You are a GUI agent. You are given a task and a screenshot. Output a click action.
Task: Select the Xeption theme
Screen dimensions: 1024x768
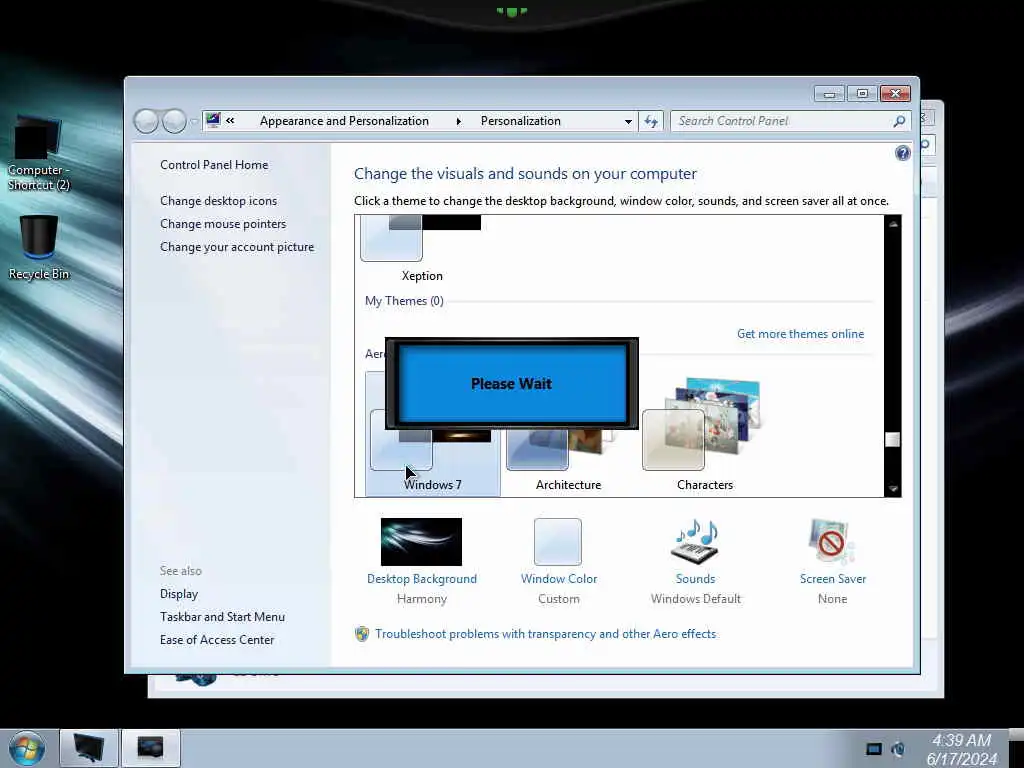(422, 248)
